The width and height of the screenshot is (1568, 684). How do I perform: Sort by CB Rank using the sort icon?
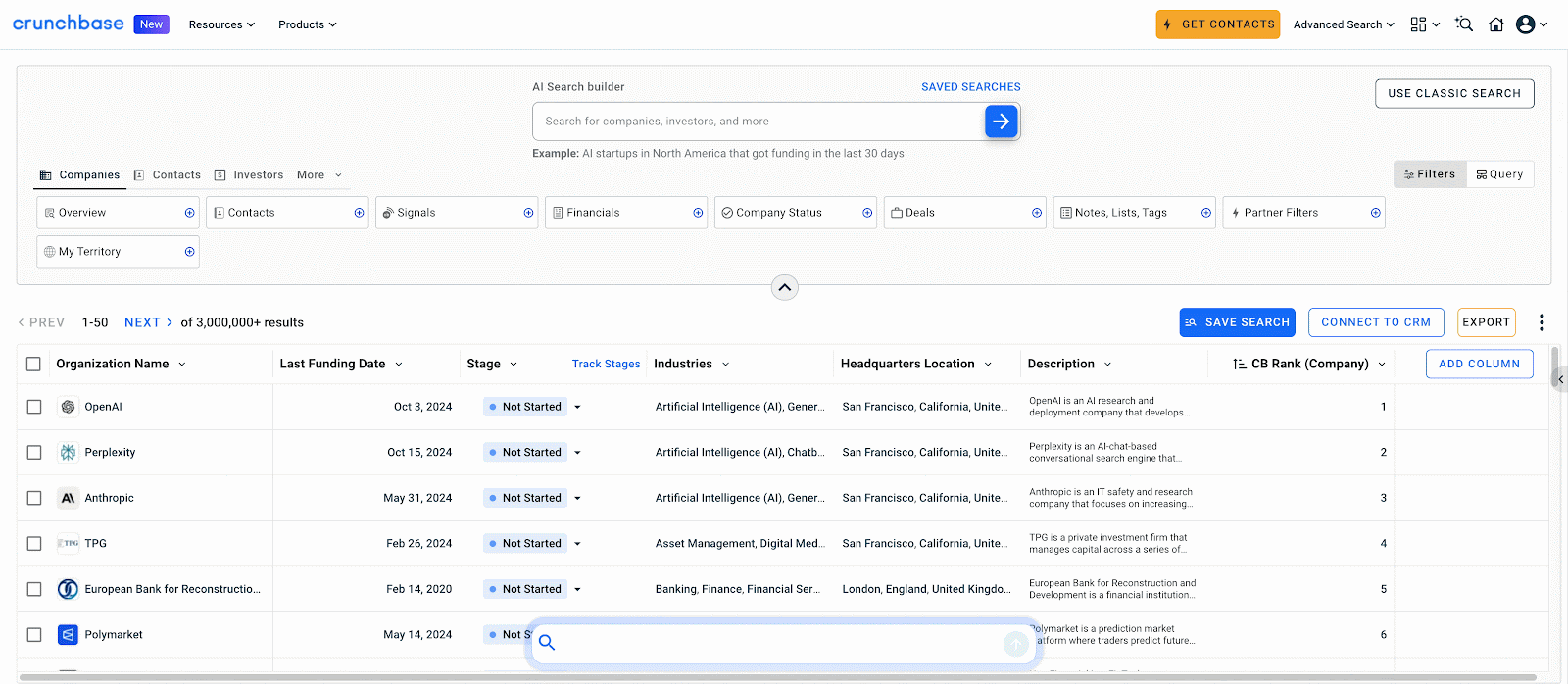(1240, 364)
